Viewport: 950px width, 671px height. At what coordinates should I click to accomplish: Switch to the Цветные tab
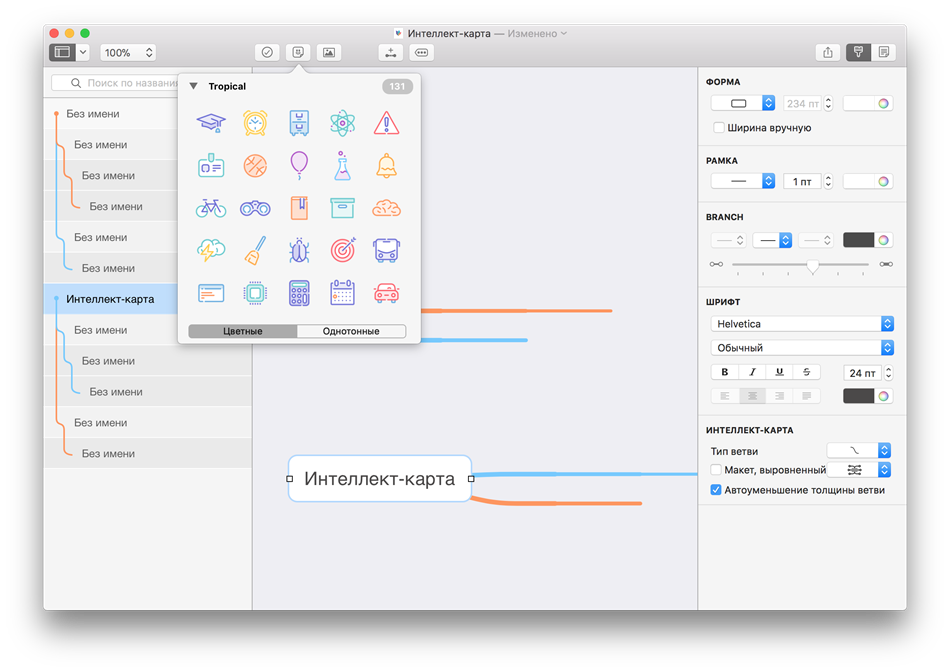point(243,331)
